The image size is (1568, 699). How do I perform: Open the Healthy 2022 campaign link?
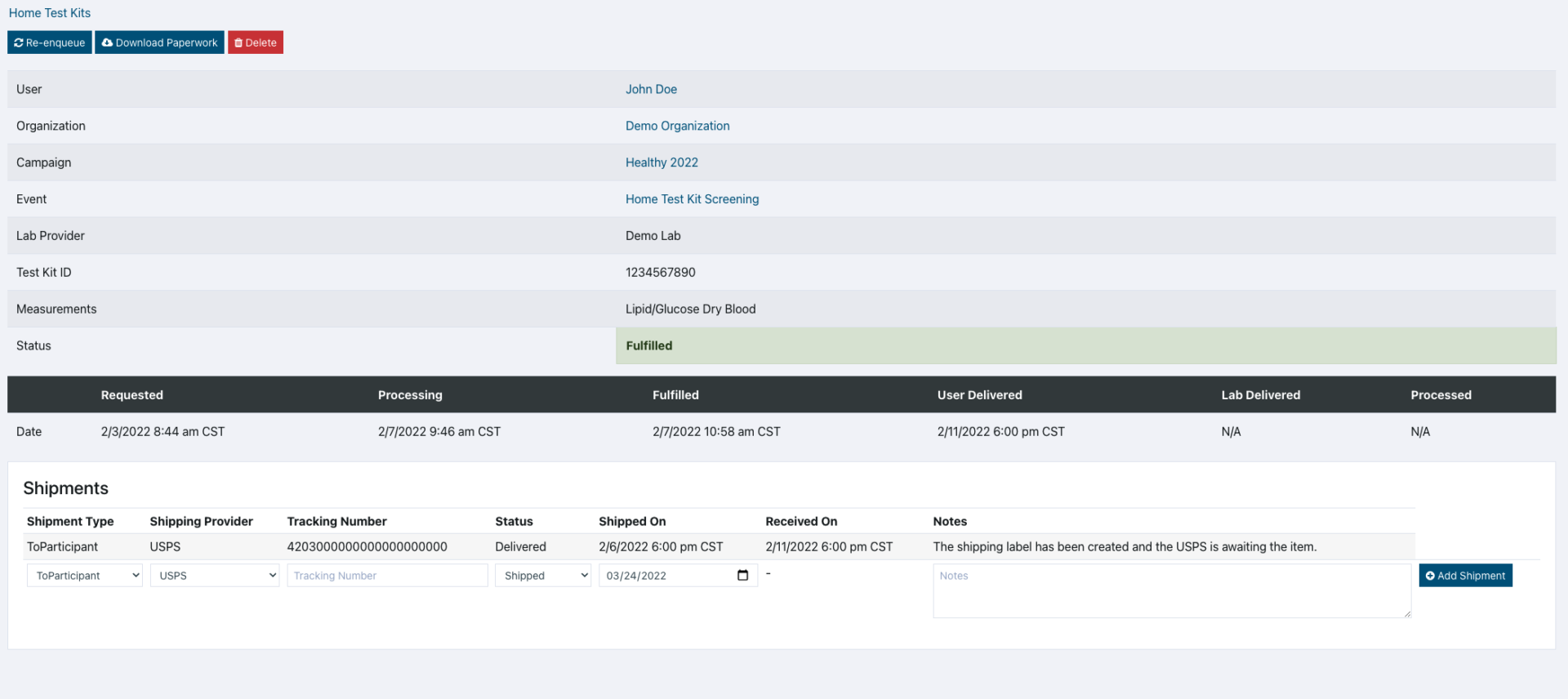pyautogui.click(x=661, y=163)
